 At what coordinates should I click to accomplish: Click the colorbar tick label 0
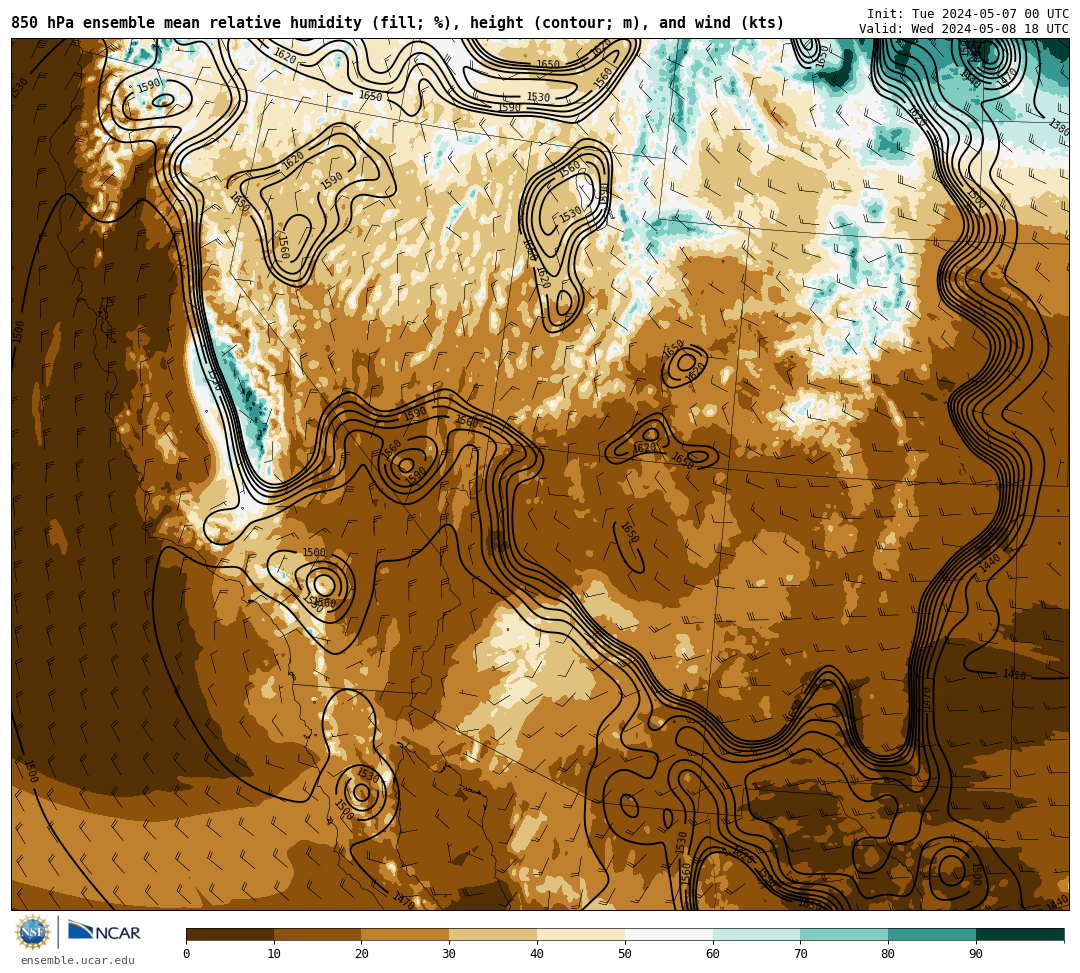point(187,954)
